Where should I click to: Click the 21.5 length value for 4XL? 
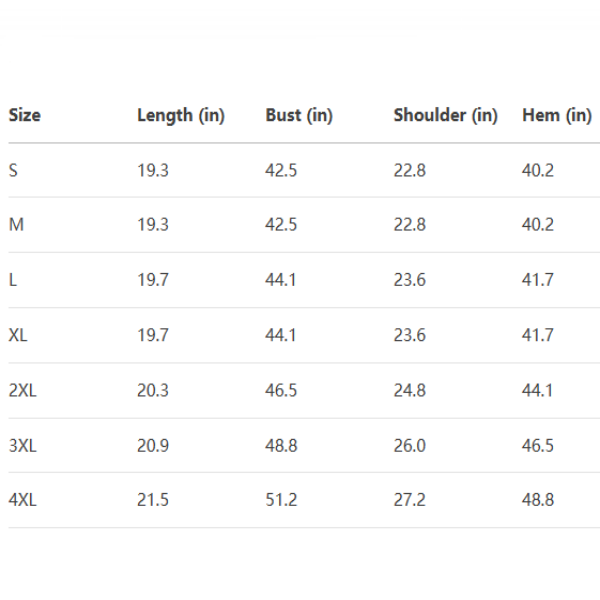pyautogui.click(x=153, y=500)
